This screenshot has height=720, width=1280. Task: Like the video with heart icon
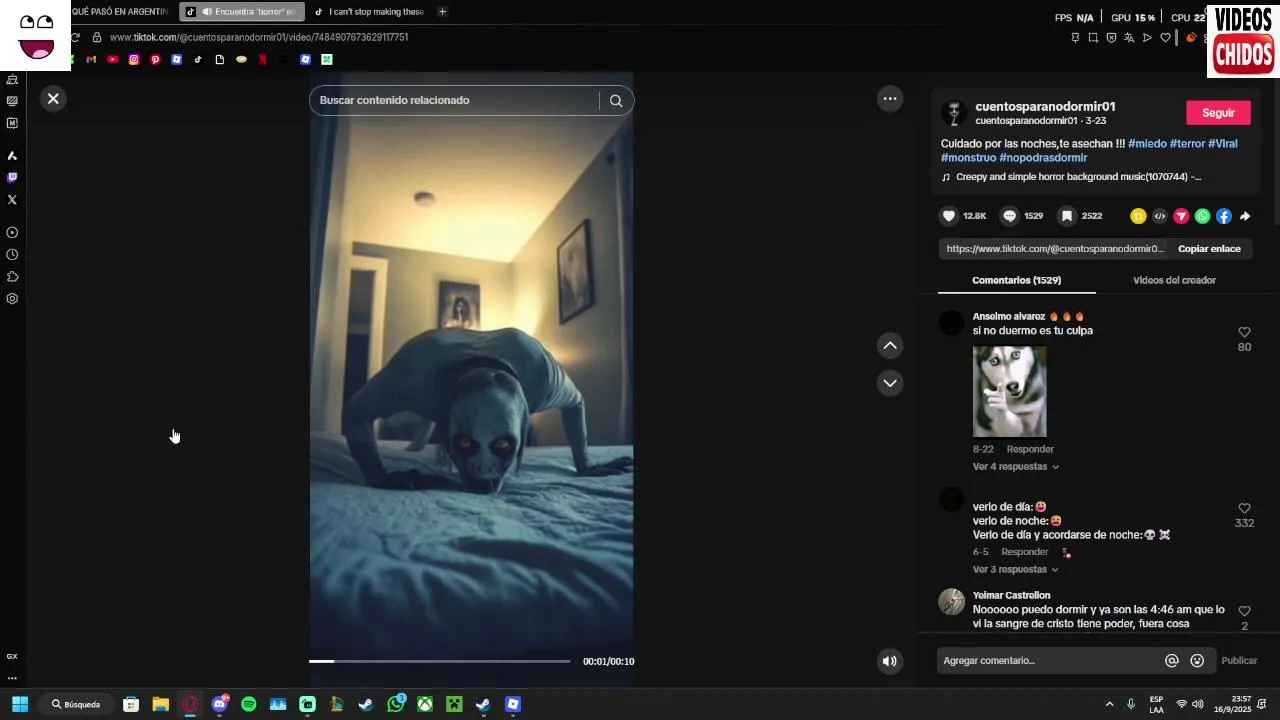coord(949,216)
